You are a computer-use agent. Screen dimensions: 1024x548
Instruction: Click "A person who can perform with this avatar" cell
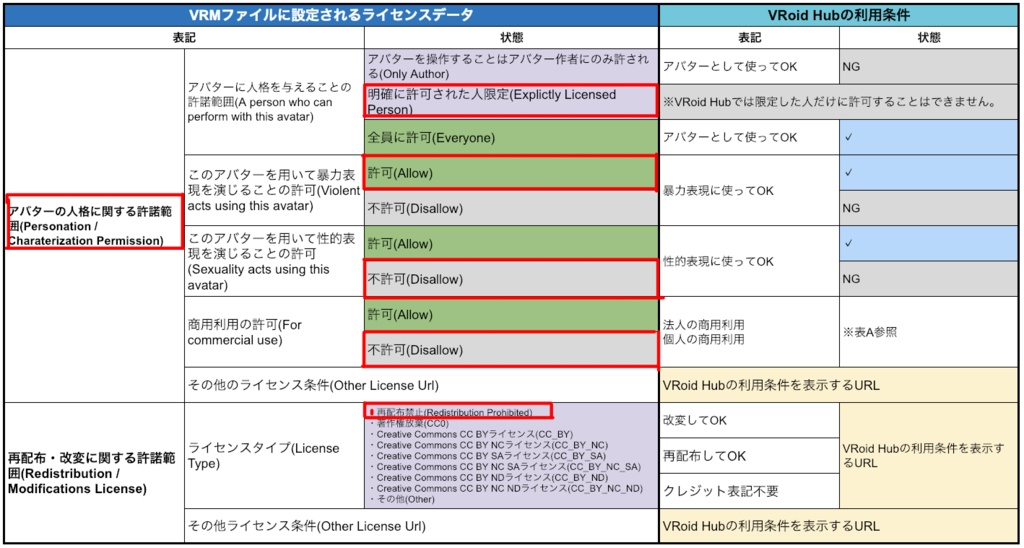pyautogui.click(x=274, y=102)
